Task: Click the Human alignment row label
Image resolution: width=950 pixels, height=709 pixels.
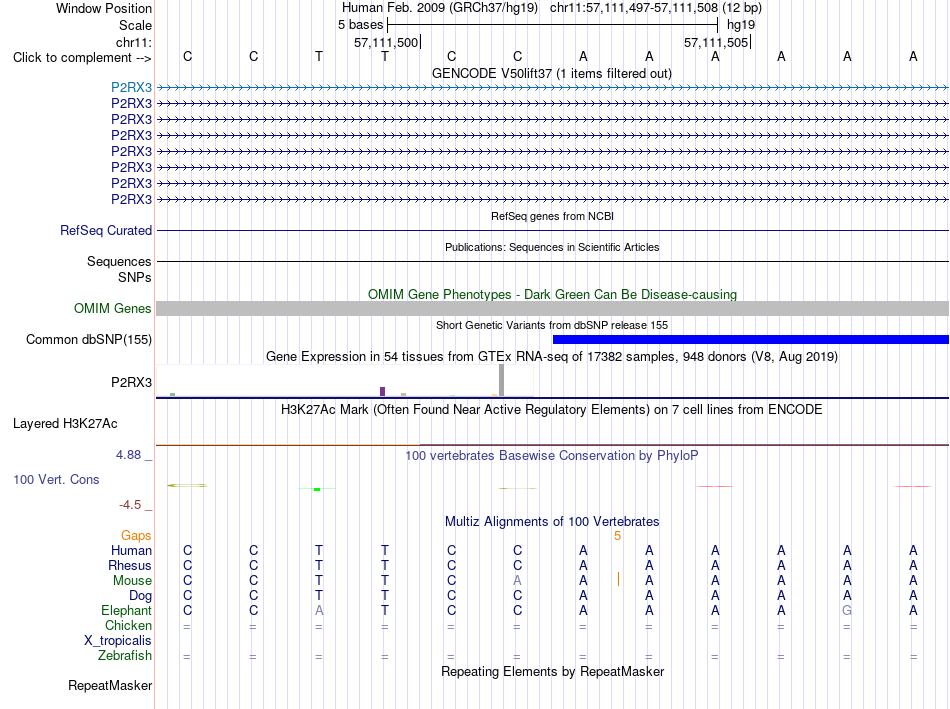Action: (x=131, y=550)
